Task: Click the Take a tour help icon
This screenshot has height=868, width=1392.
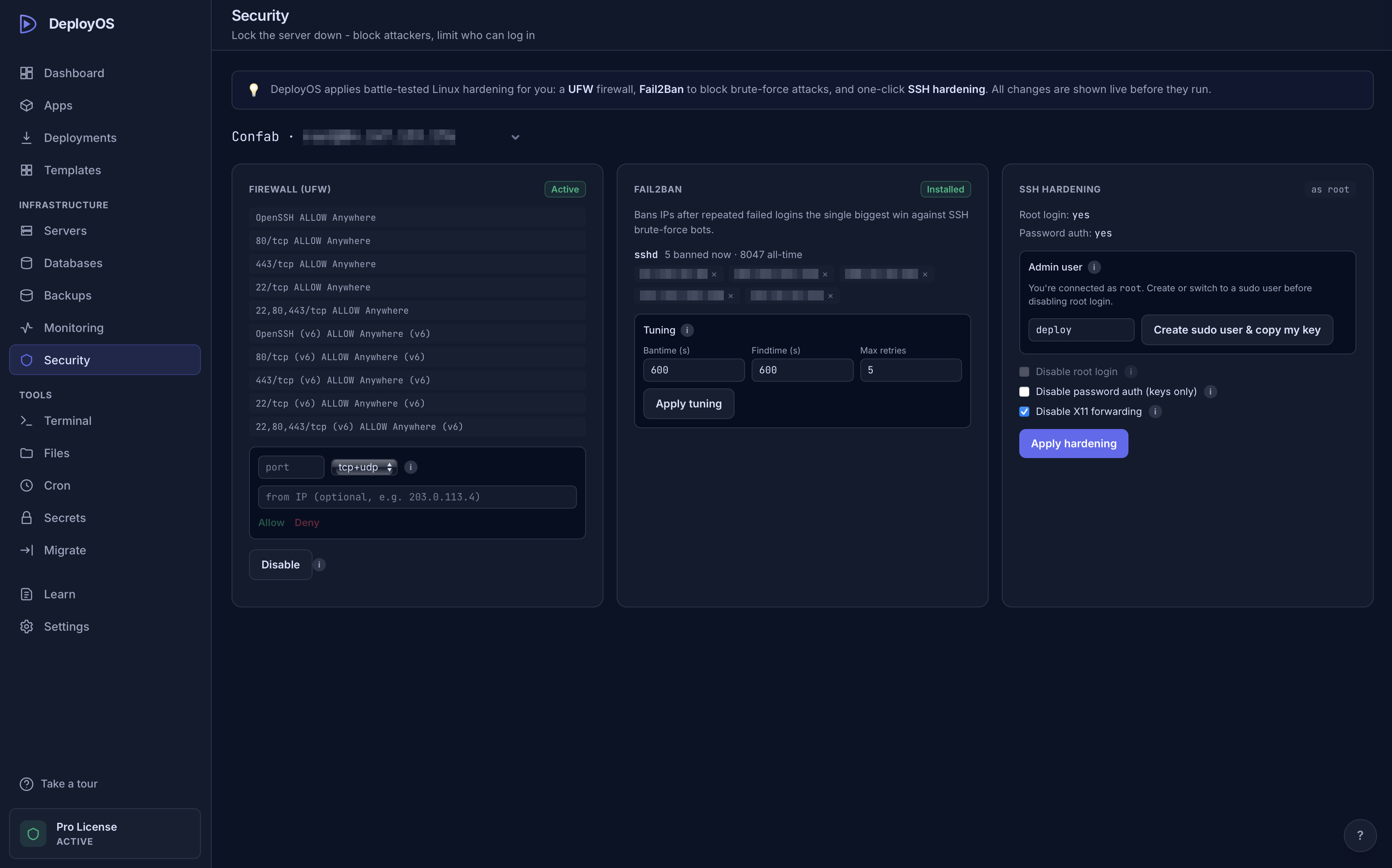Action: pyautogui.click(x=27, y=784)
